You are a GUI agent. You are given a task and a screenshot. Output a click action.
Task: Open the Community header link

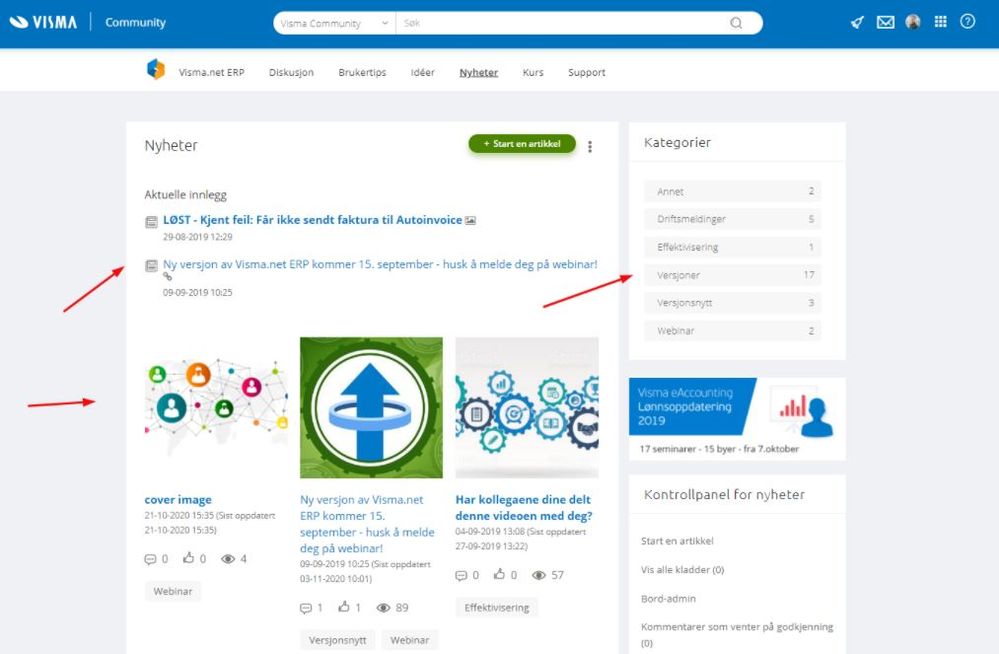coord(135,22)
